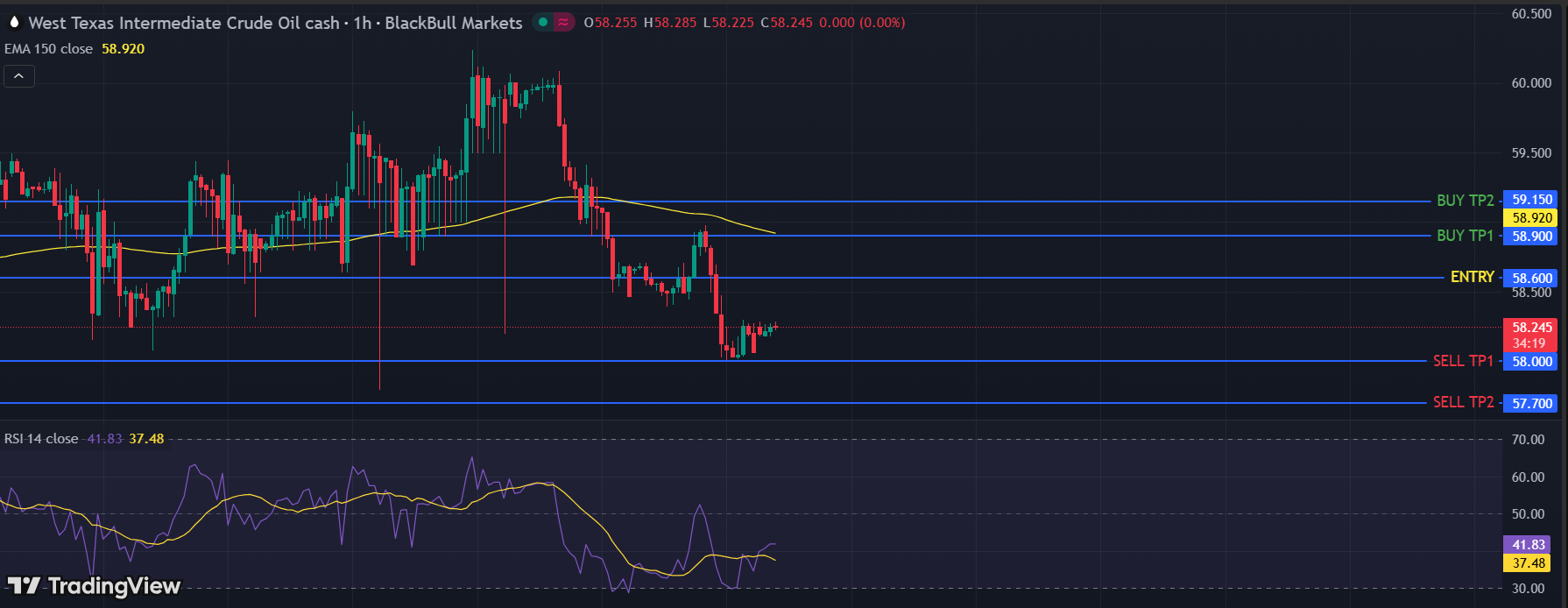Click the TradingView logo
The height and width of the screenshot is (608, 1568).
click(x=94, y=585)
